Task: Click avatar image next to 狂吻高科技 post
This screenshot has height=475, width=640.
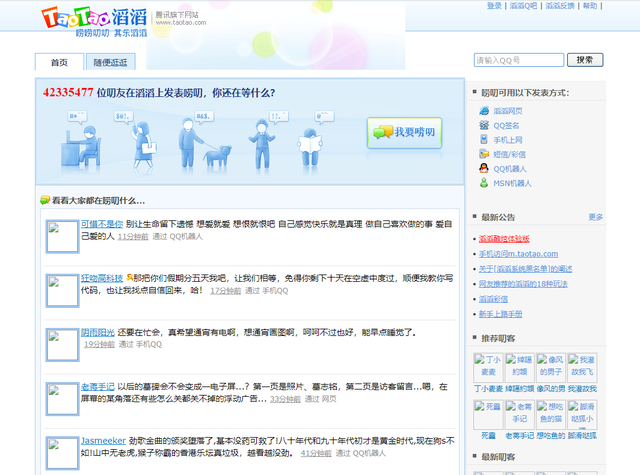Action: point(62,291)
